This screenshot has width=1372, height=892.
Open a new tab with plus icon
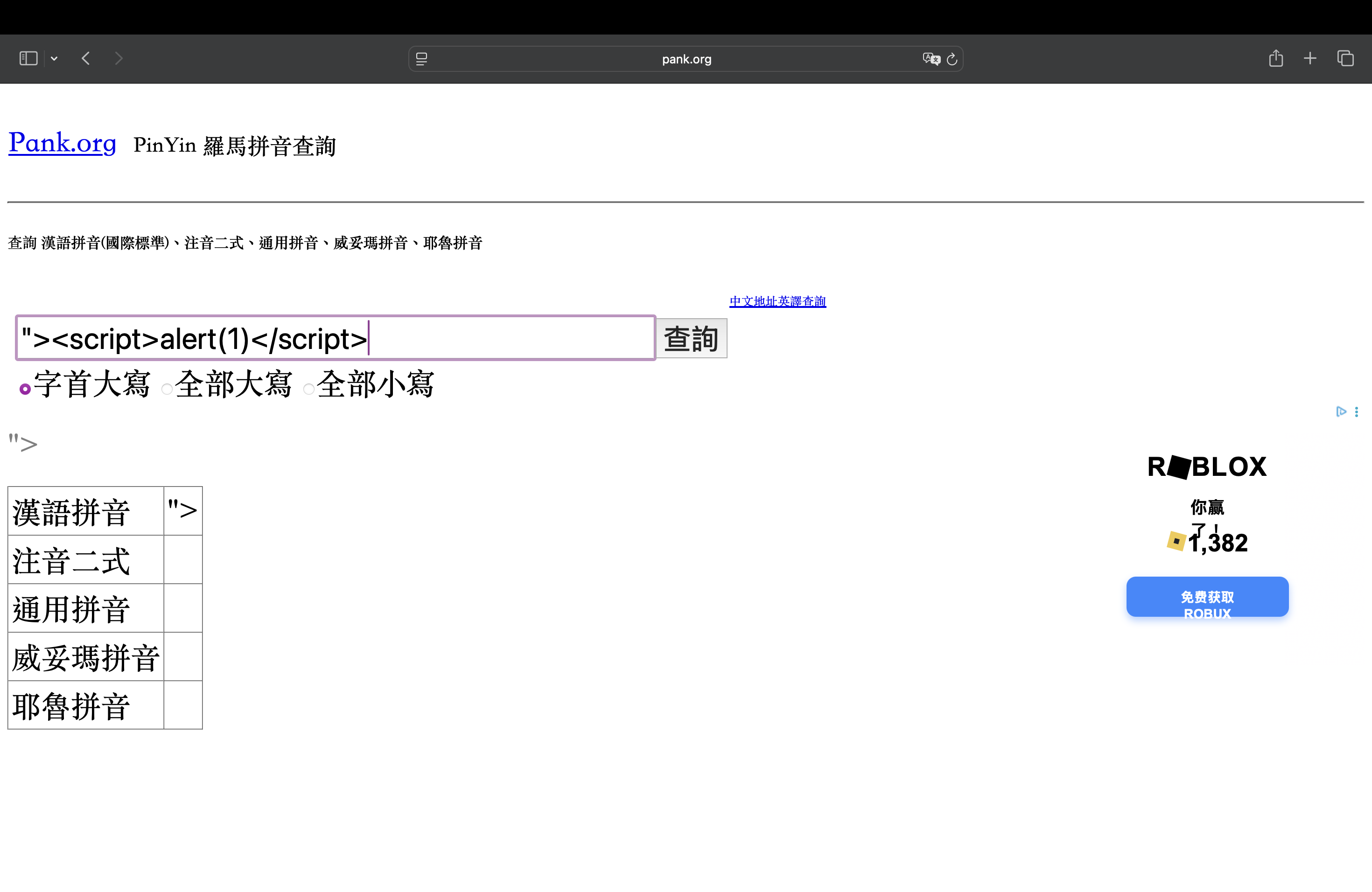tap(1310, 58)
